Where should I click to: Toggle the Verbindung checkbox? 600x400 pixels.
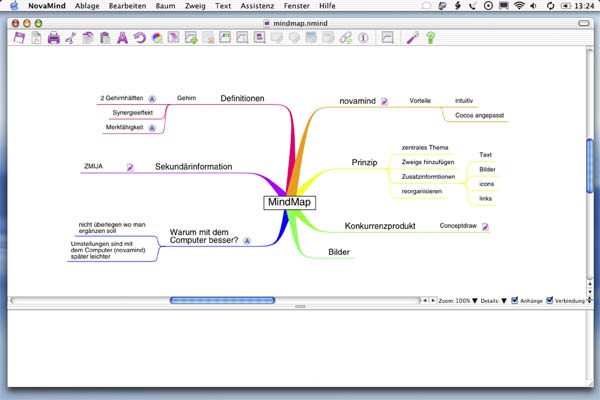(549, 300)
